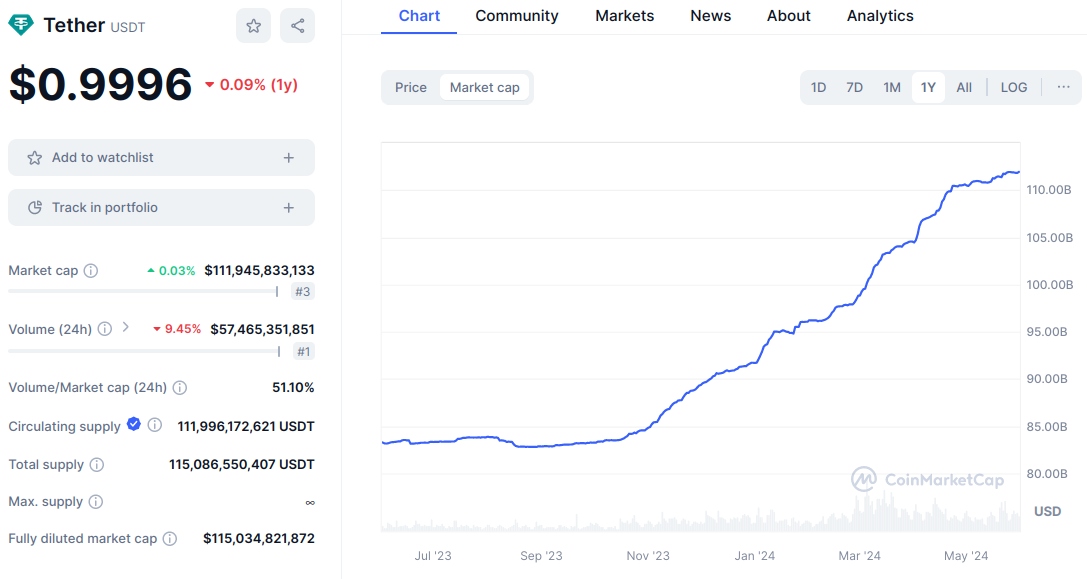Image resolution: width=1087 pixels, height=579 pixels.
Task: Click pie chart icon in Track in portfolio
Action: pyautogui.click(x=35, y=207)
